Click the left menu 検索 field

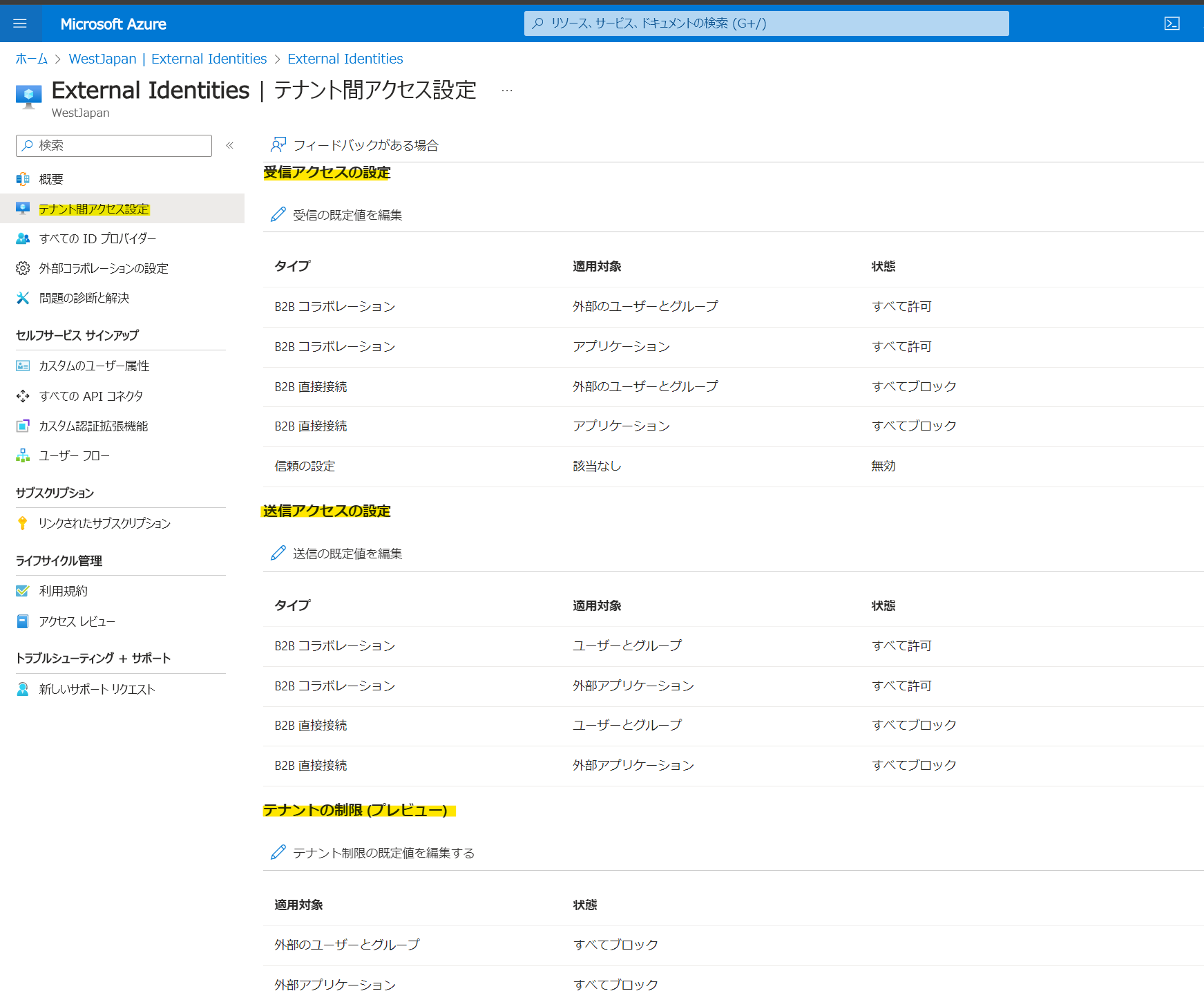tap(114, 145)
